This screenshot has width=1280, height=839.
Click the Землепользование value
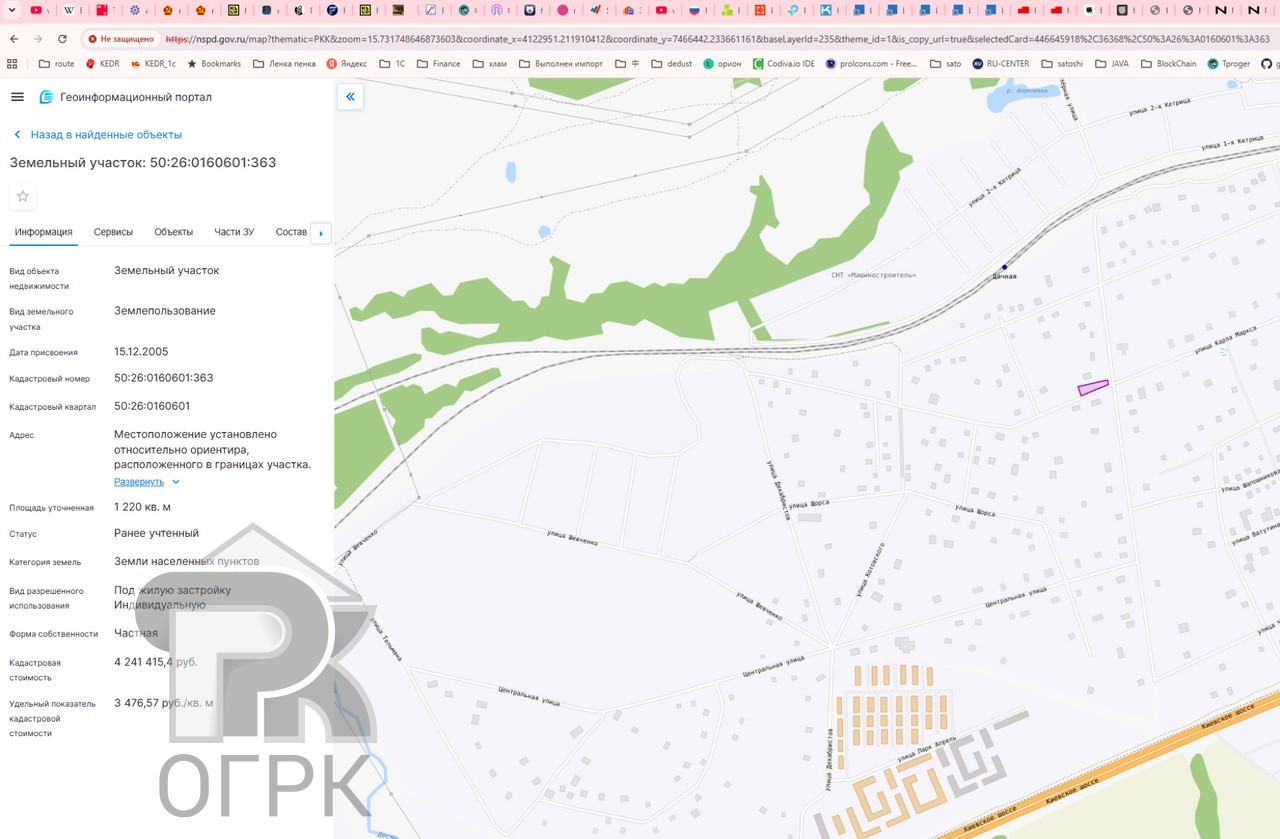[165, 310]
